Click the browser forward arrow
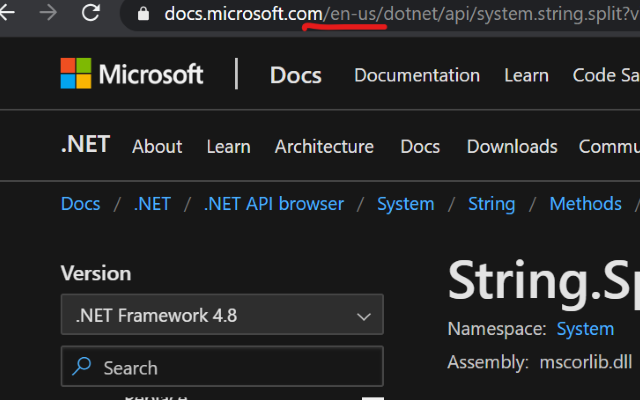640x400 pixels. click(x=48, y=13)
